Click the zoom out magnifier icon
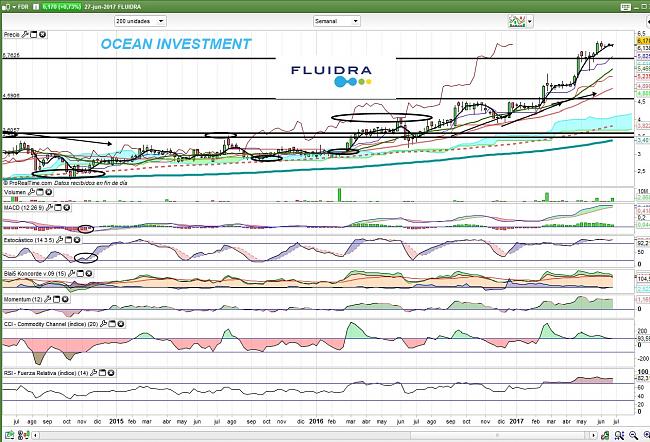Screen dimensions: 650x442 tap(633, 435)
